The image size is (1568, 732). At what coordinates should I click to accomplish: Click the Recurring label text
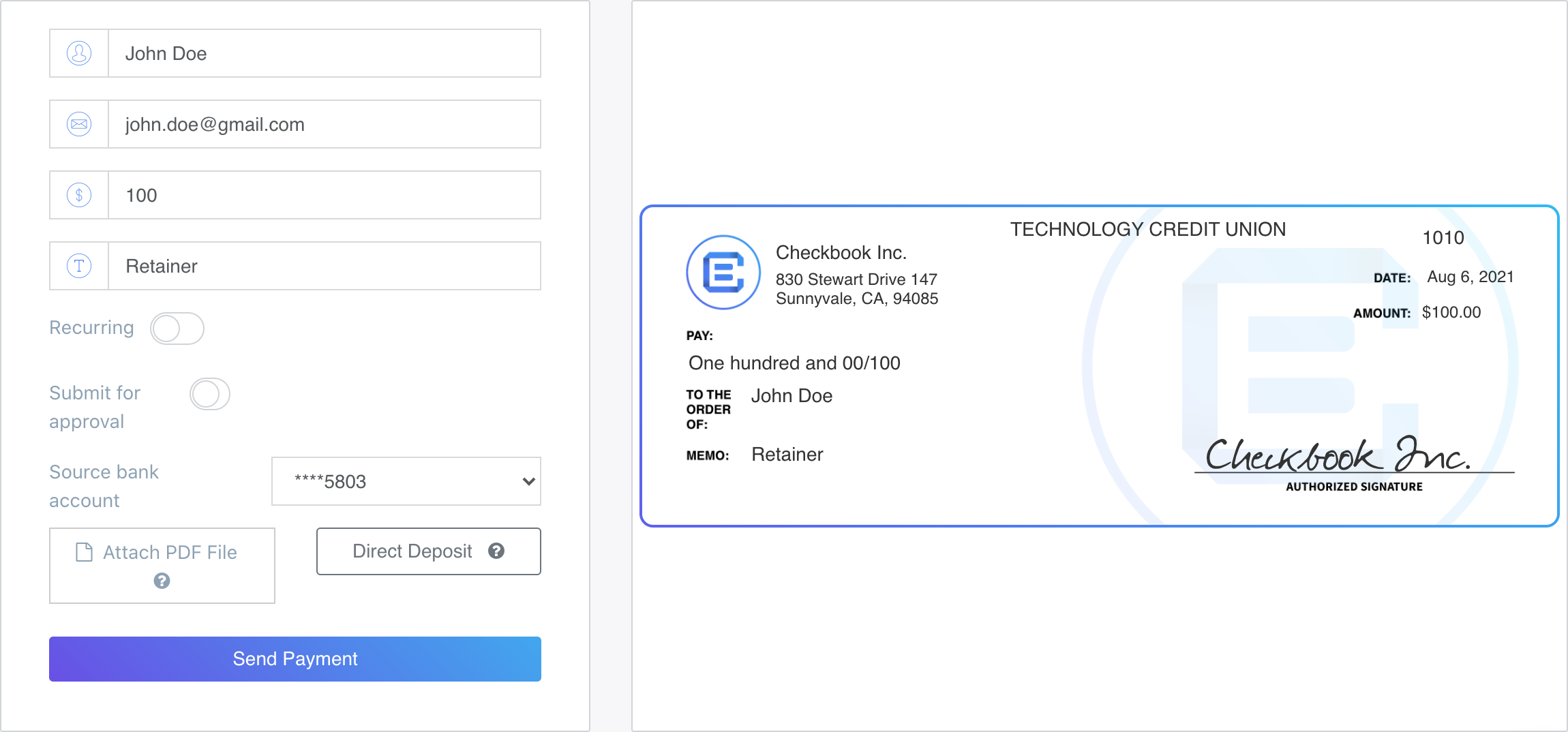coord(91,328)
